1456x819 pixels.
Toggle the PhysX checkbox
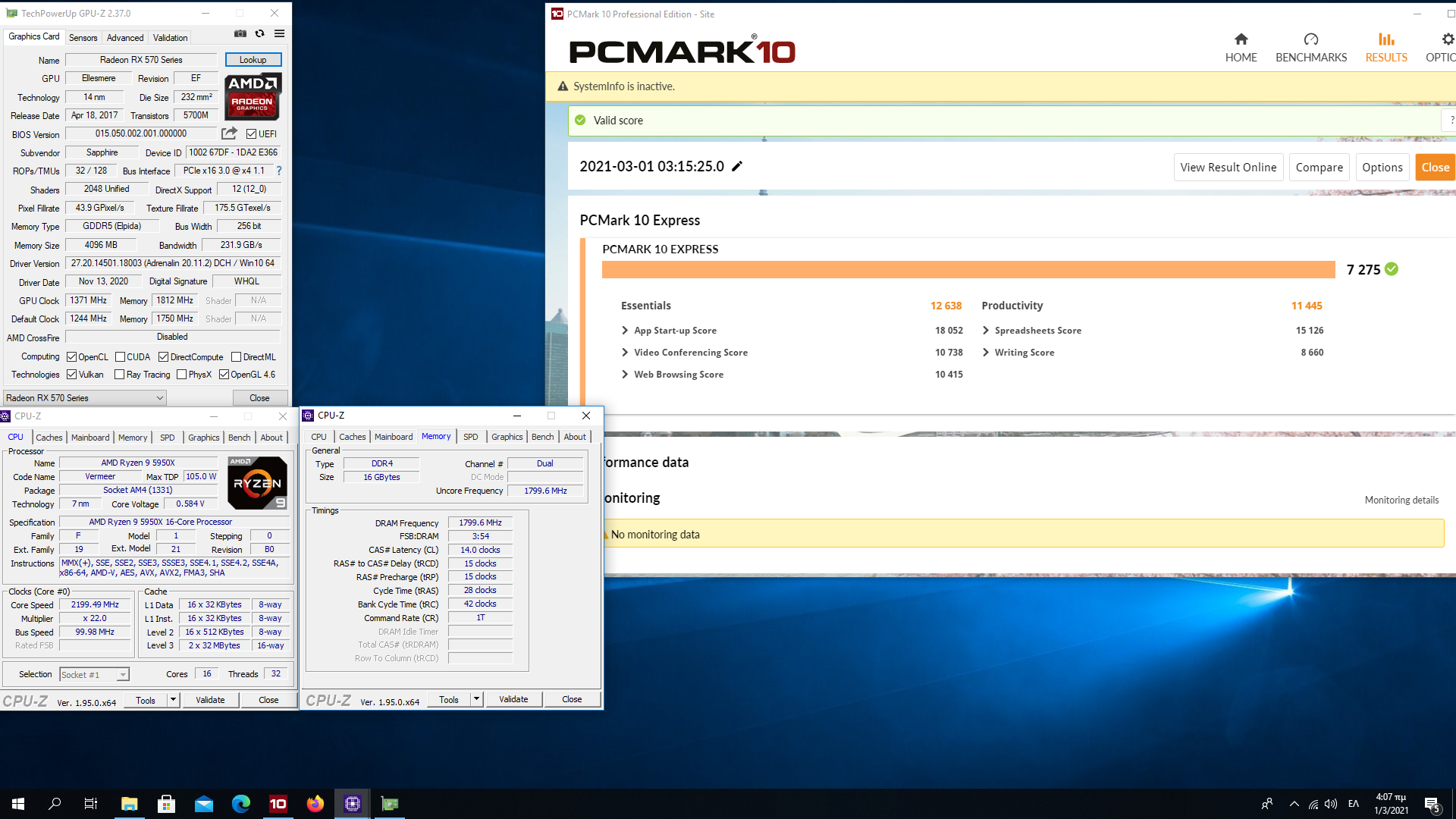tap(181, 375)
